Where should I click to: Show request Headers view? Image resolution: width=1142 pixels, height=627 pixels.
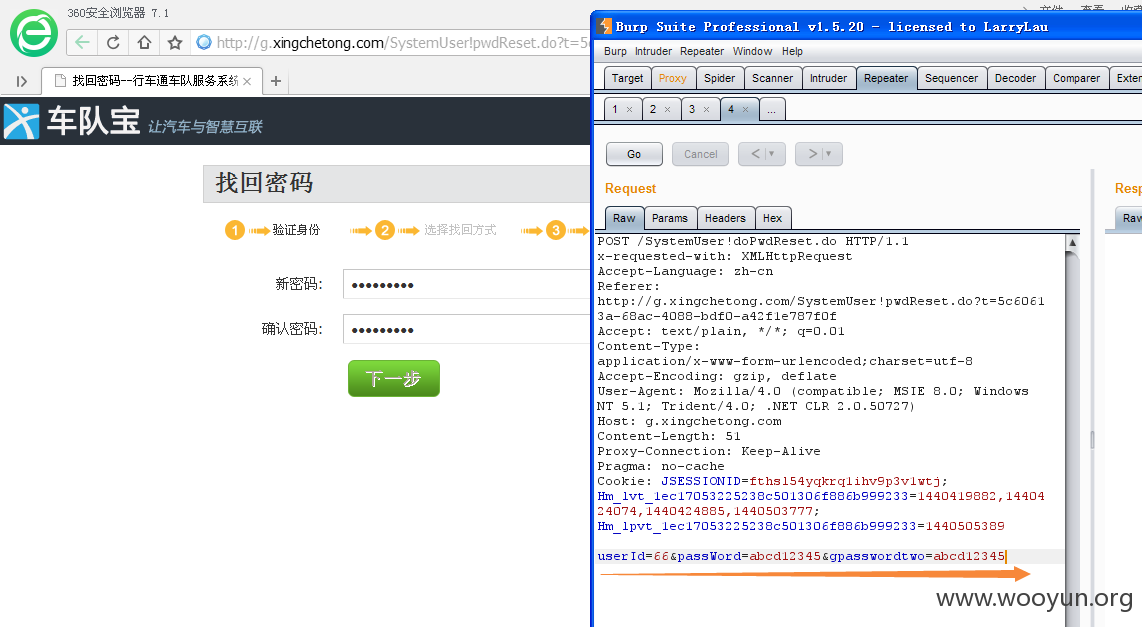coord(725,218)
